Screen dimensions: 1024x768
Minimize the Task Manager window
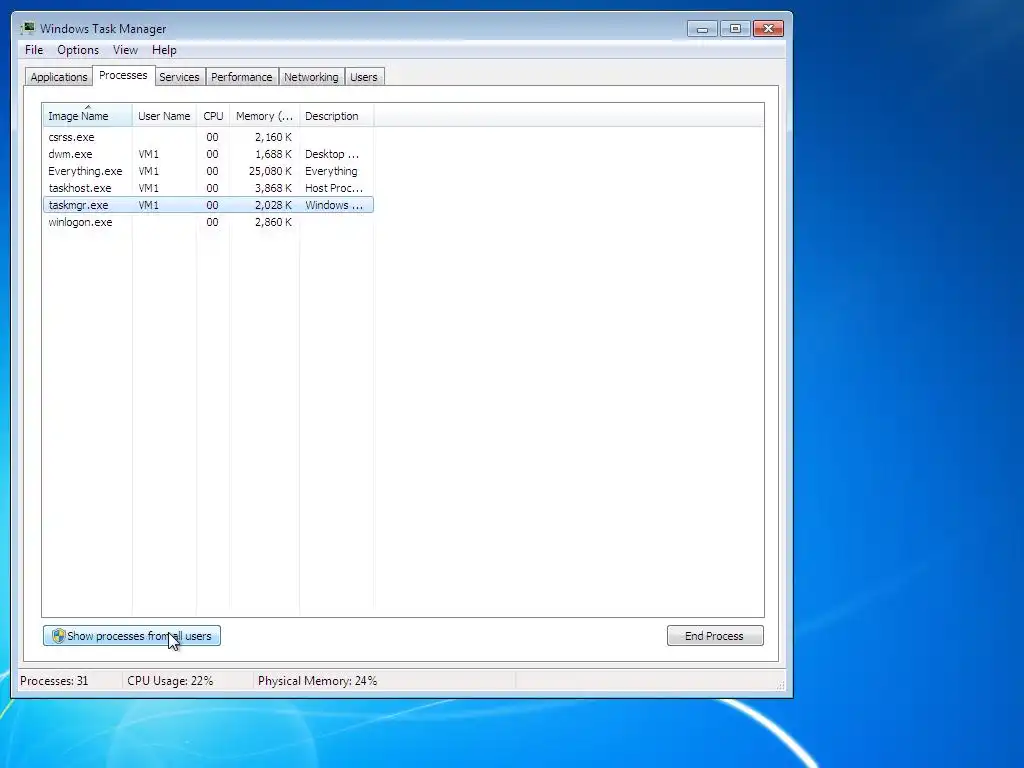tap(703, 29)
